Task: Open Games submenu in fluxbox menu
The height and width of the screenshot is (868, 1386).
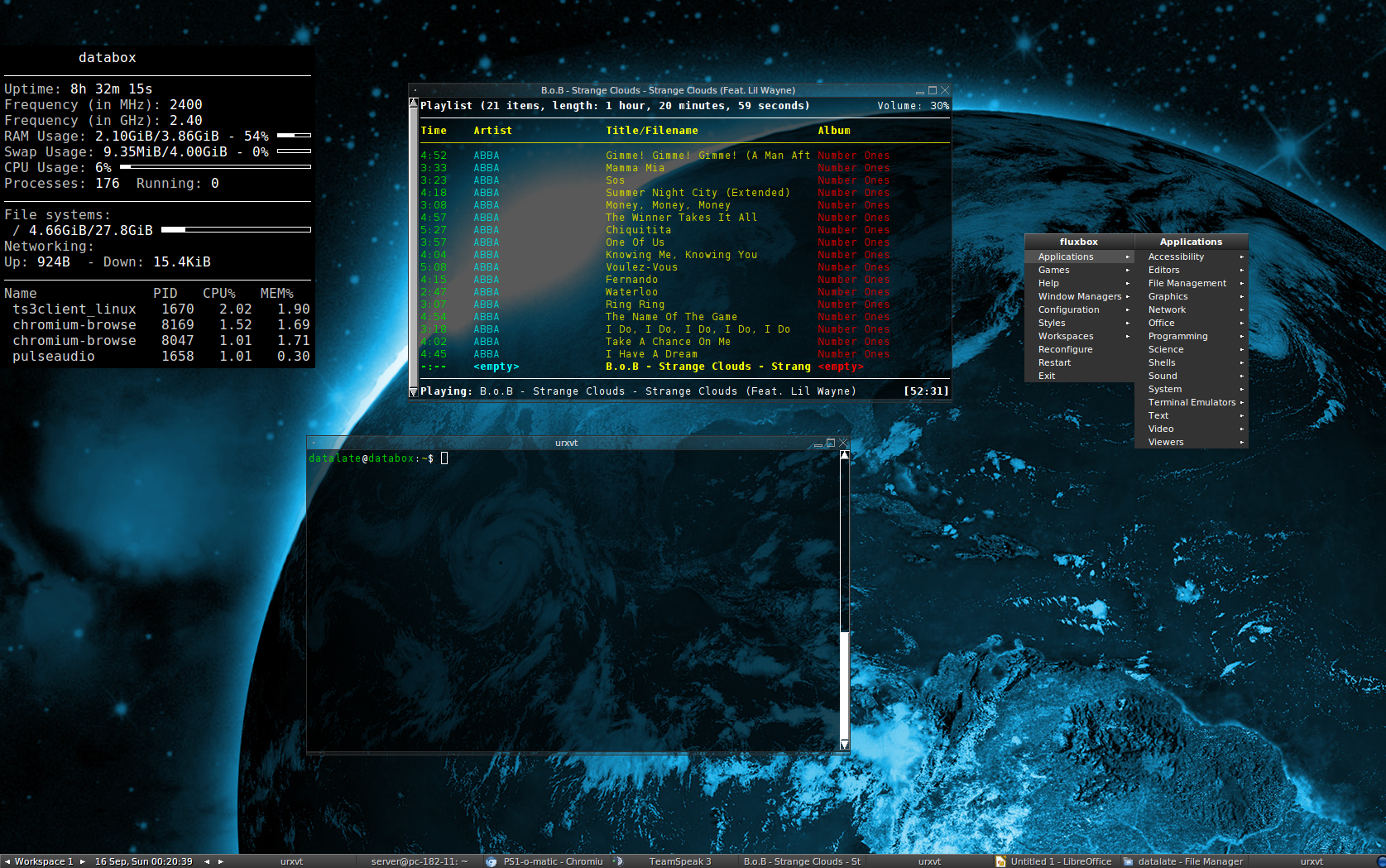Action: point(1079,270)
